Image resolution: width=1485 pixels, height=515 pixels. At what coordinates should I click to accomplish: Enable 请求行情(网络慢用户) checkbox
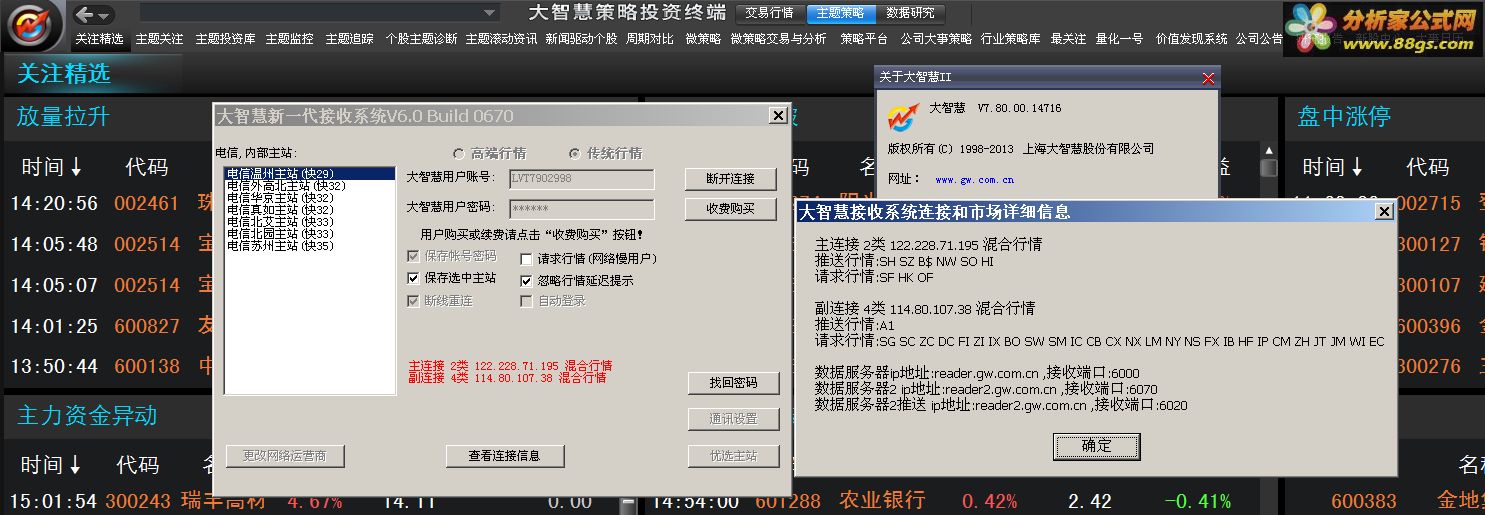(x=526, y=258)
